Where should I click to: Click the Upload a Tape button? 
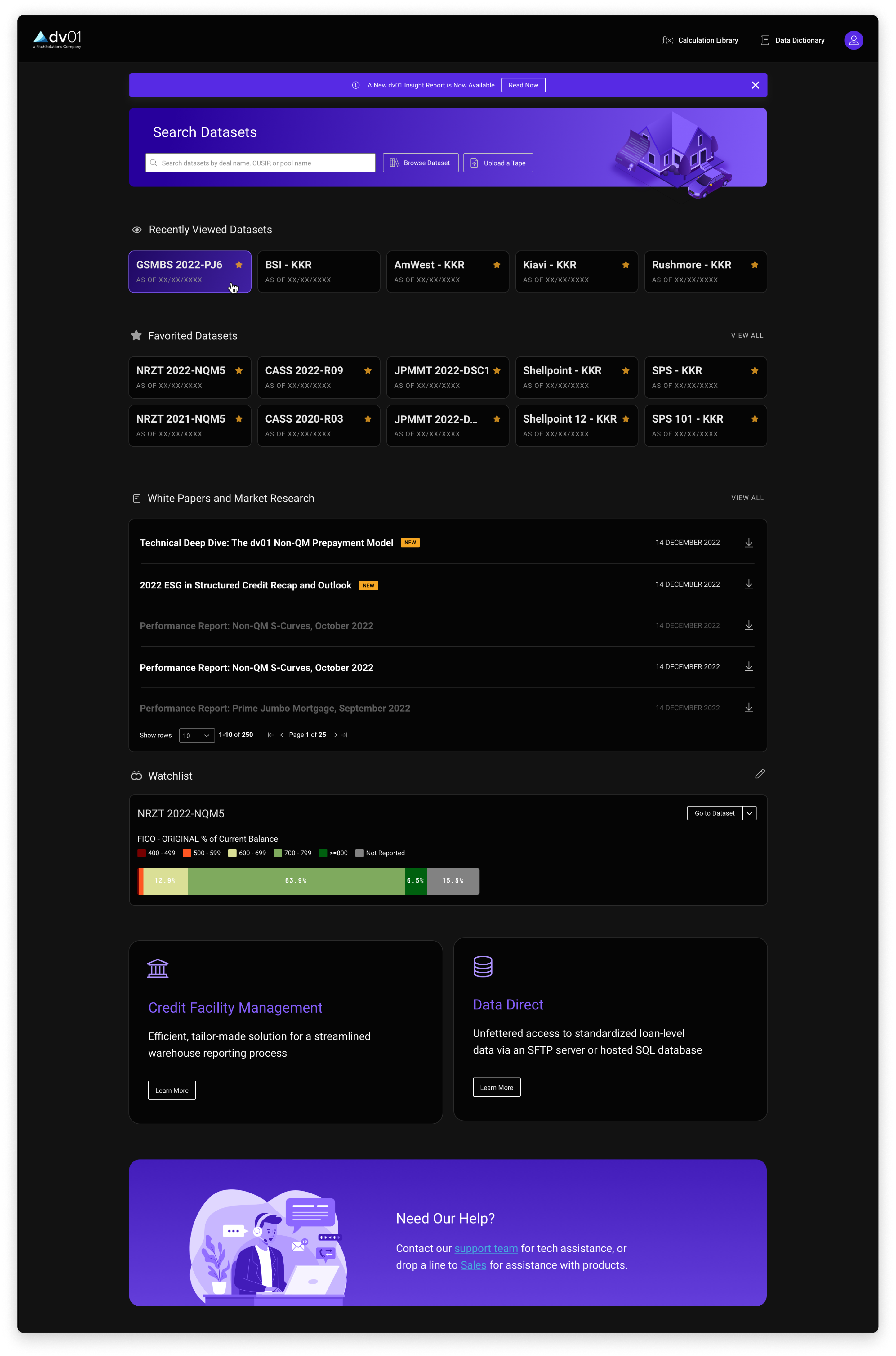(498, 163)
